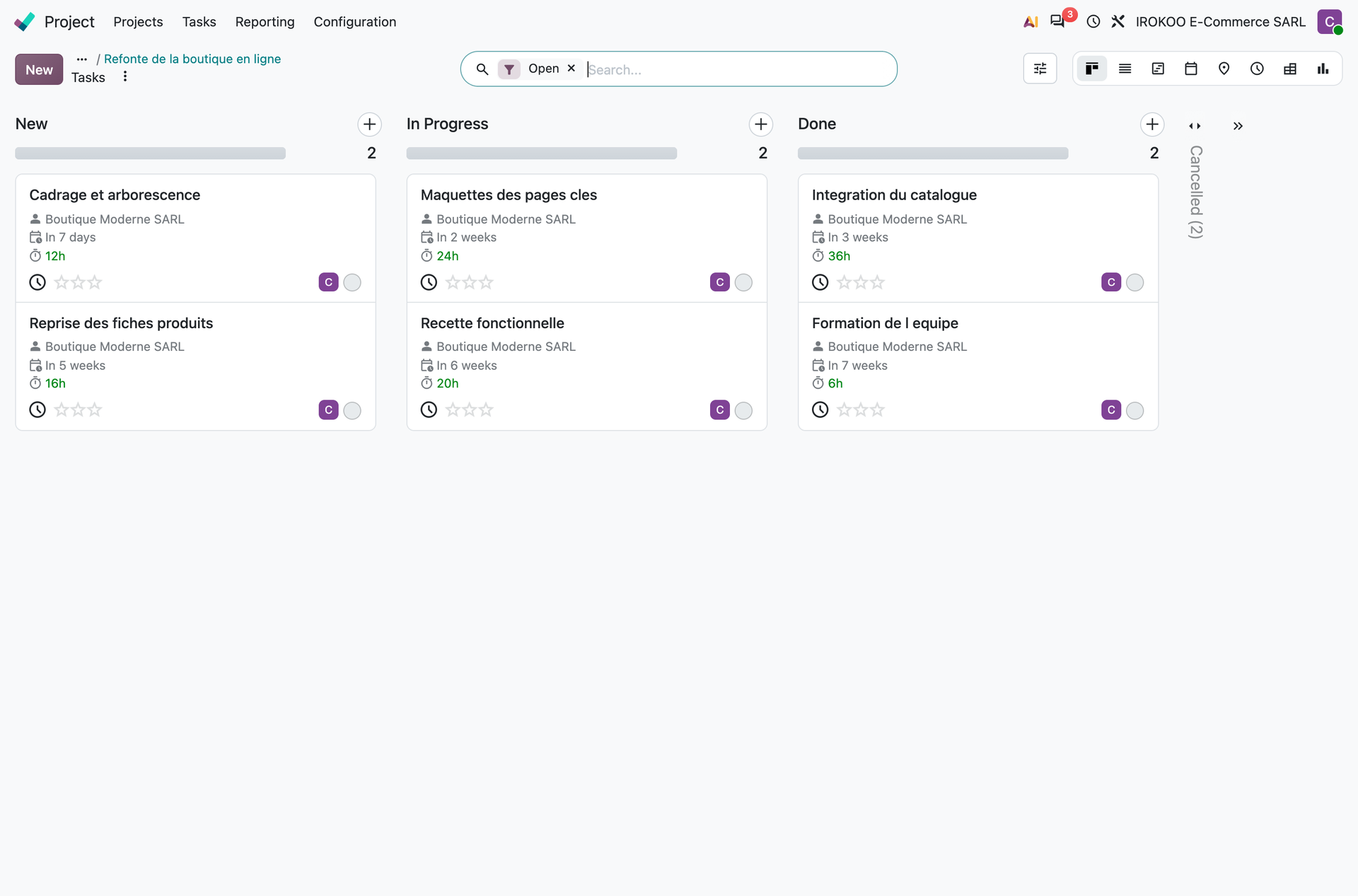Open activities clock in top bar
Screen dimensions: 1358x896
[1093, 22]
